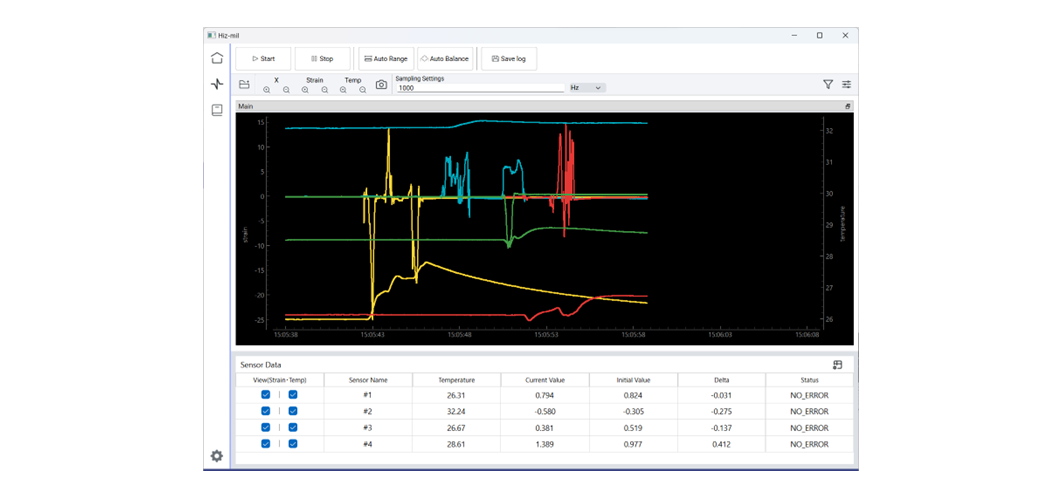
Task: Toggle strain view checkbox for sensor #1
Action: point(266,395)
